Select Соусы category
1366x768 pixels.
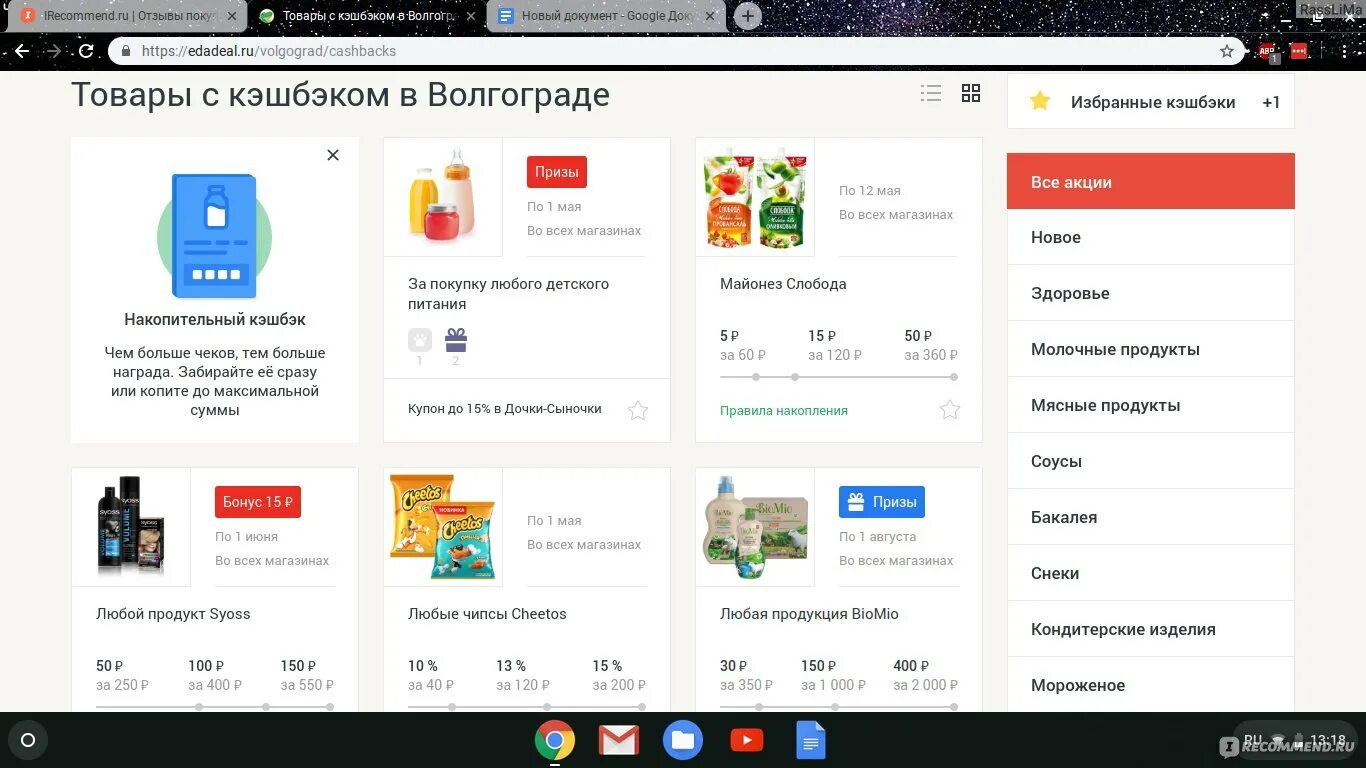click(1150, 461)
